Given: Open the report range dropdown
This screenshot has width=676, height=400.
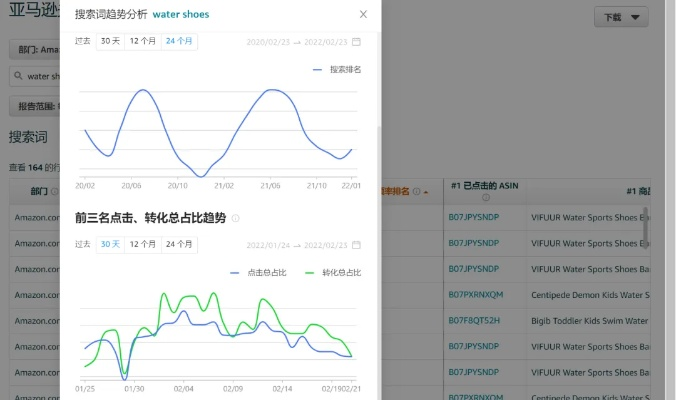Looking at the screenshot, I should tap(34, 106).
